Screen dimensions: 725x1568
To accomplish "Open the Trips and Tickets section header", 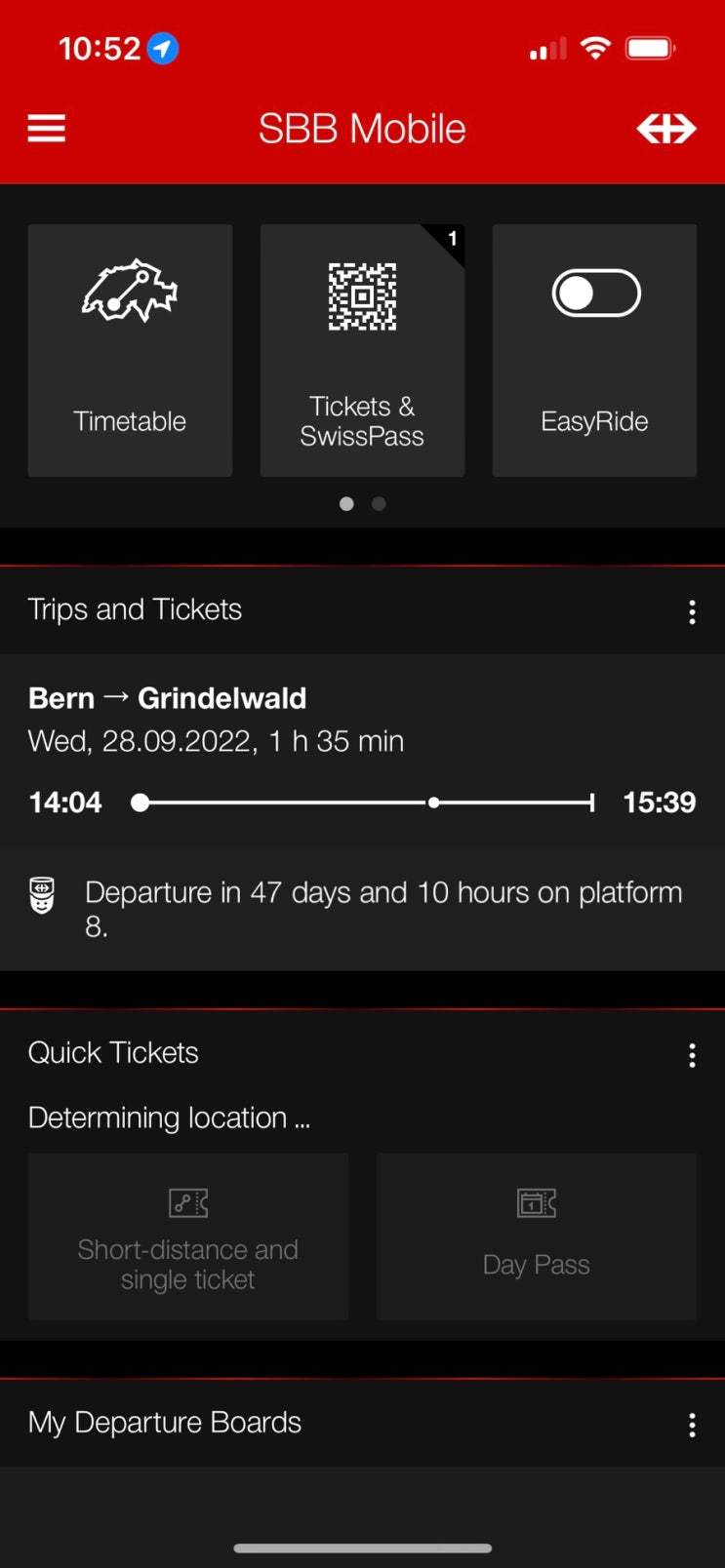I will point(135,609).
